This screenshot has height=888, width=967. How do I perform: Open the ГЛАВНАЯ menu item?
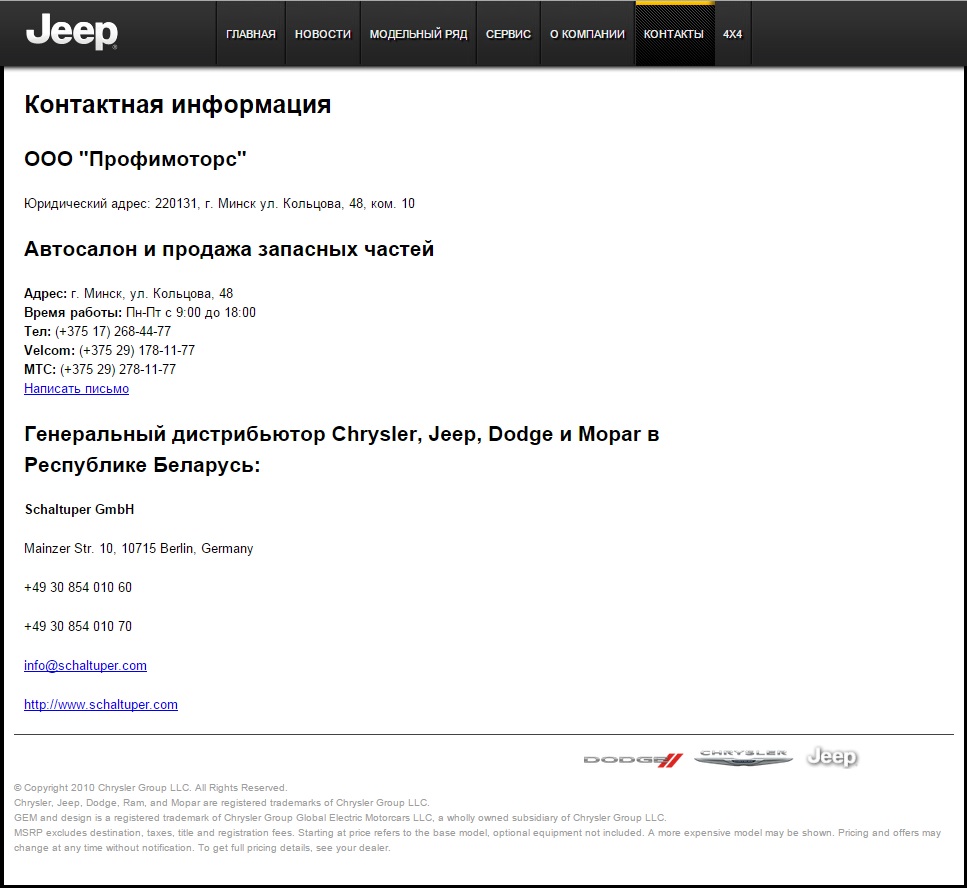251,34
